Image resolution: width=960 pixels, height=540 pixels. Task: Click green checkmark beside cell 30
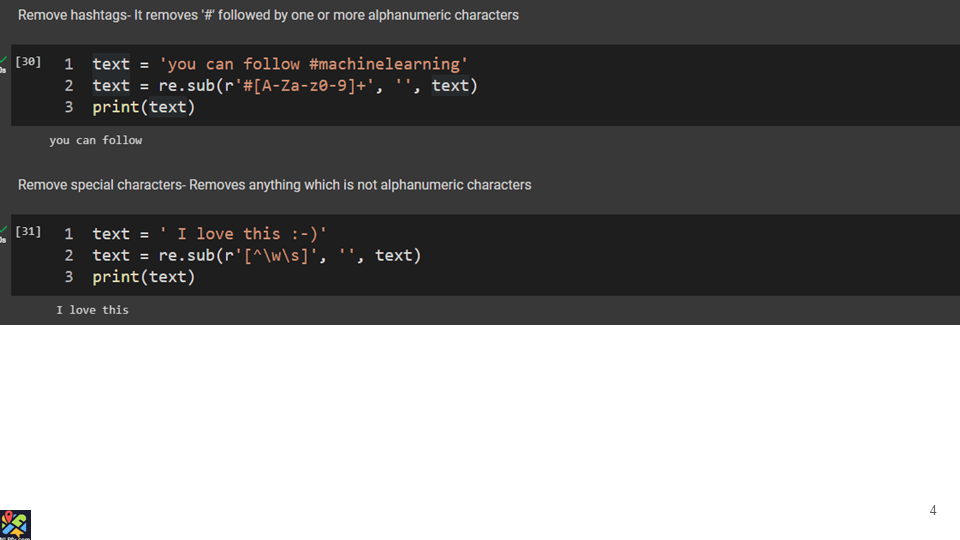4,61
